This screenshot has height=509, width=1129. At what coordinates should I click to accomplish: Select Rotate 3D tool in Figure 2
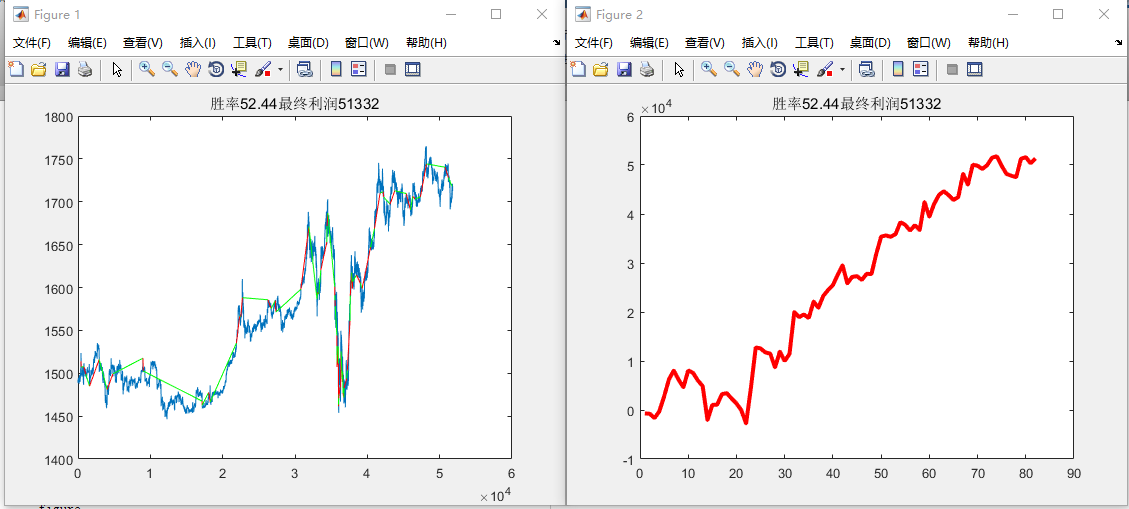[x=778, y=69]
